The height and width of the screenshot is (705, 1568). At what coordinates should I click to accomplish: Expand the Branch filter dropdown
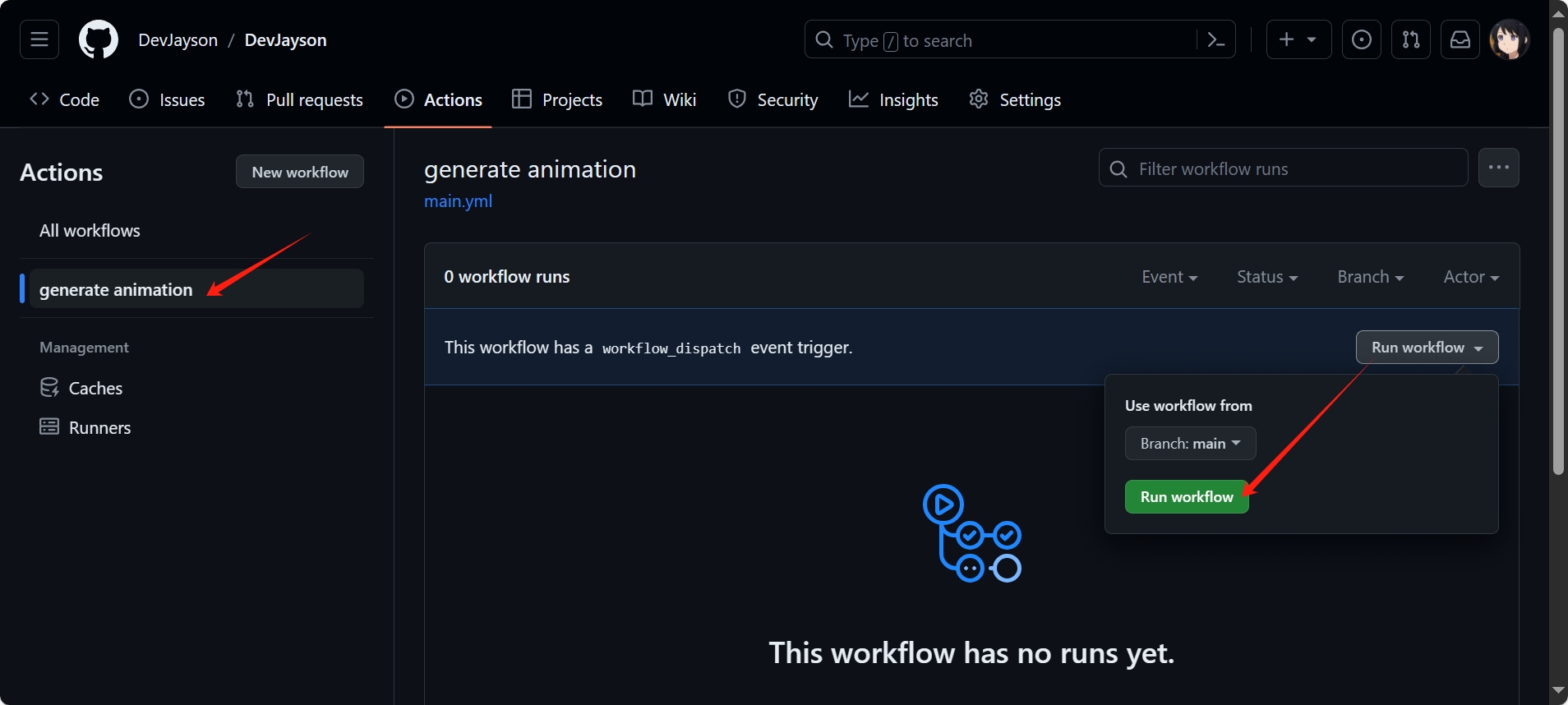point(1371,277)
